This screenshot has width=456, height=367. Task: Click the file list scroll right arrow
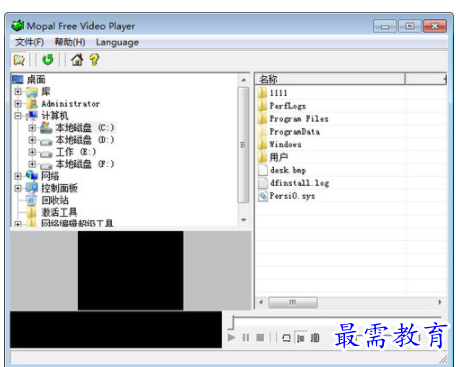pos(440,302)
